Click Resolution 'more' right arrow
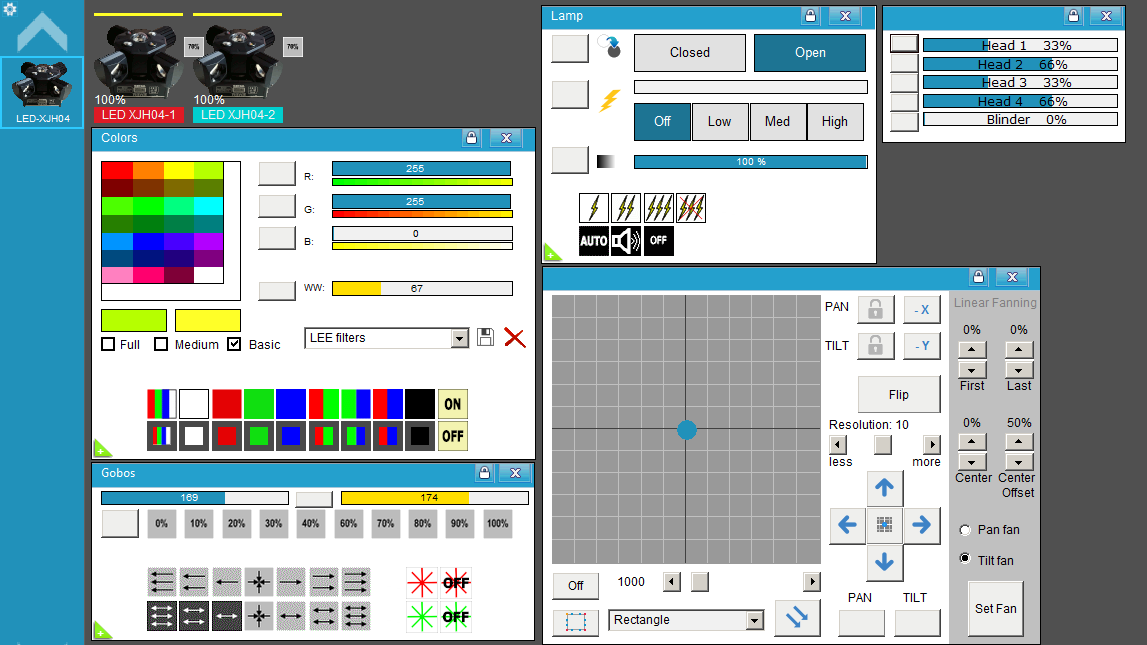The image size is (1147, 645). [x=932, y=445]
